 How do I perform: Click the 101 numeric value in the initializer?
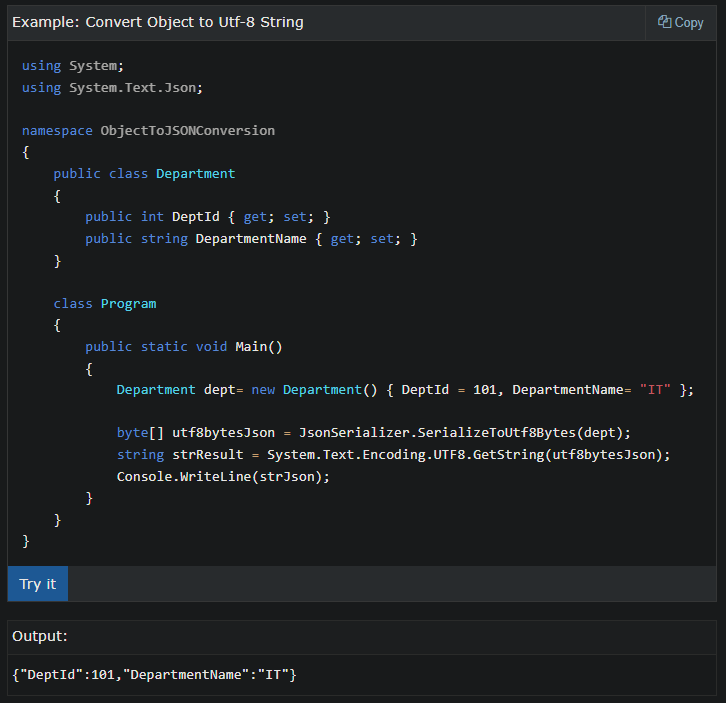point(484,390)
